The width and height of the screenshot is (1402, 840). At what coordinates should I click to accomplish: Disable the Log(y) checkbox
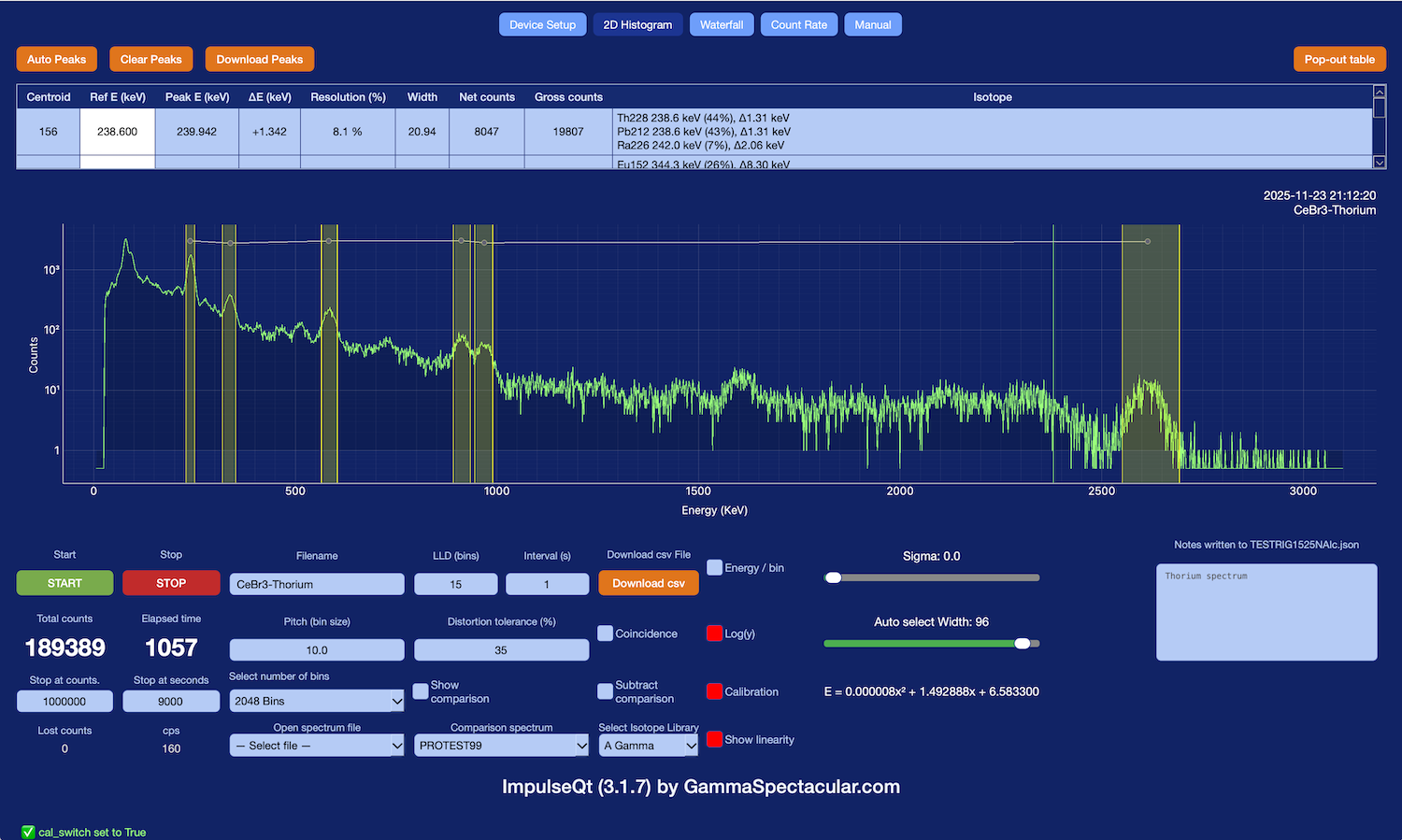715,634
